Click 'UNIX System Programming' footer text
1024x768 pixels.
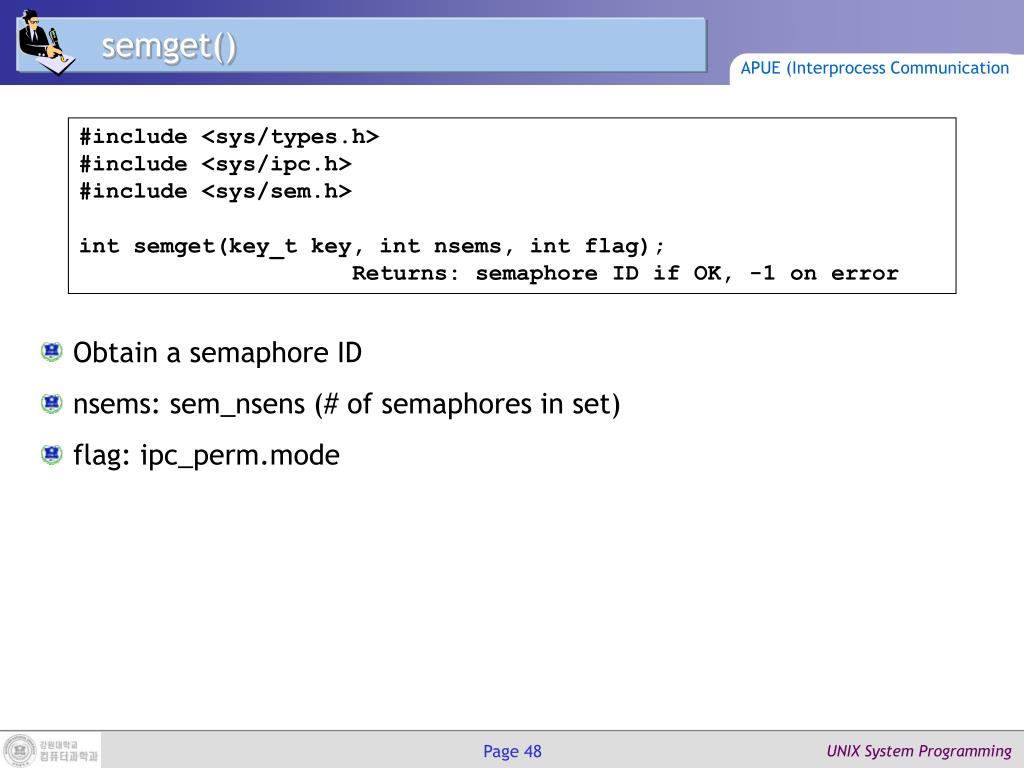[919, 751]
